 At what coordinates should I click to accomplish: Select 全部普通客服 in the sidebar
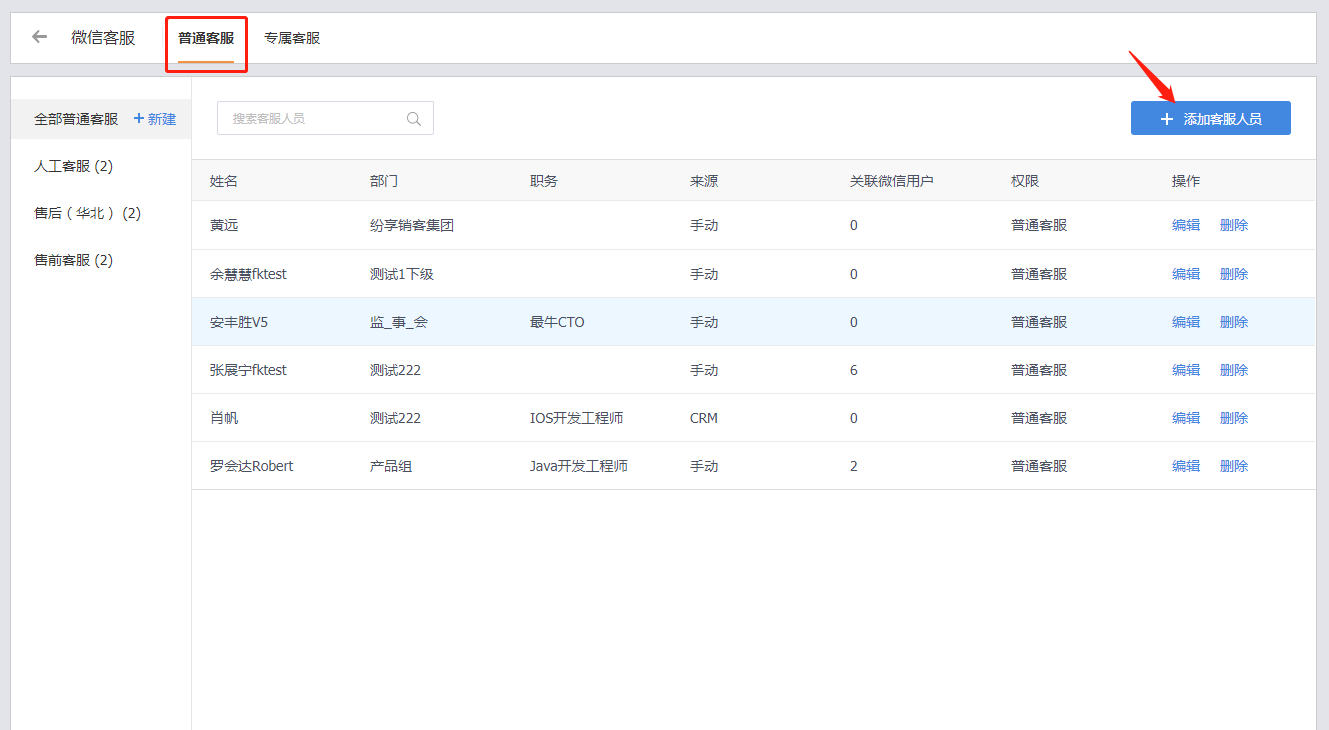tap(76, 119)
